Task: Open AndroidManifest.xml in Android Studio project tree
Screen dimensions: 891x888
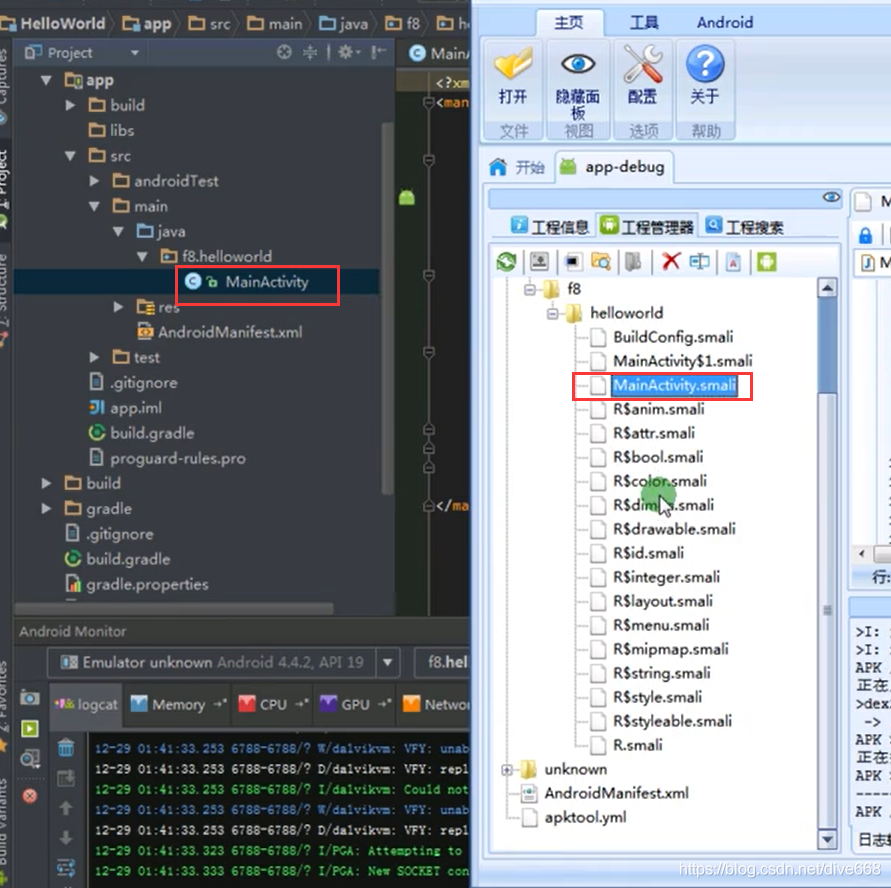Action: (x=230, y=332)
